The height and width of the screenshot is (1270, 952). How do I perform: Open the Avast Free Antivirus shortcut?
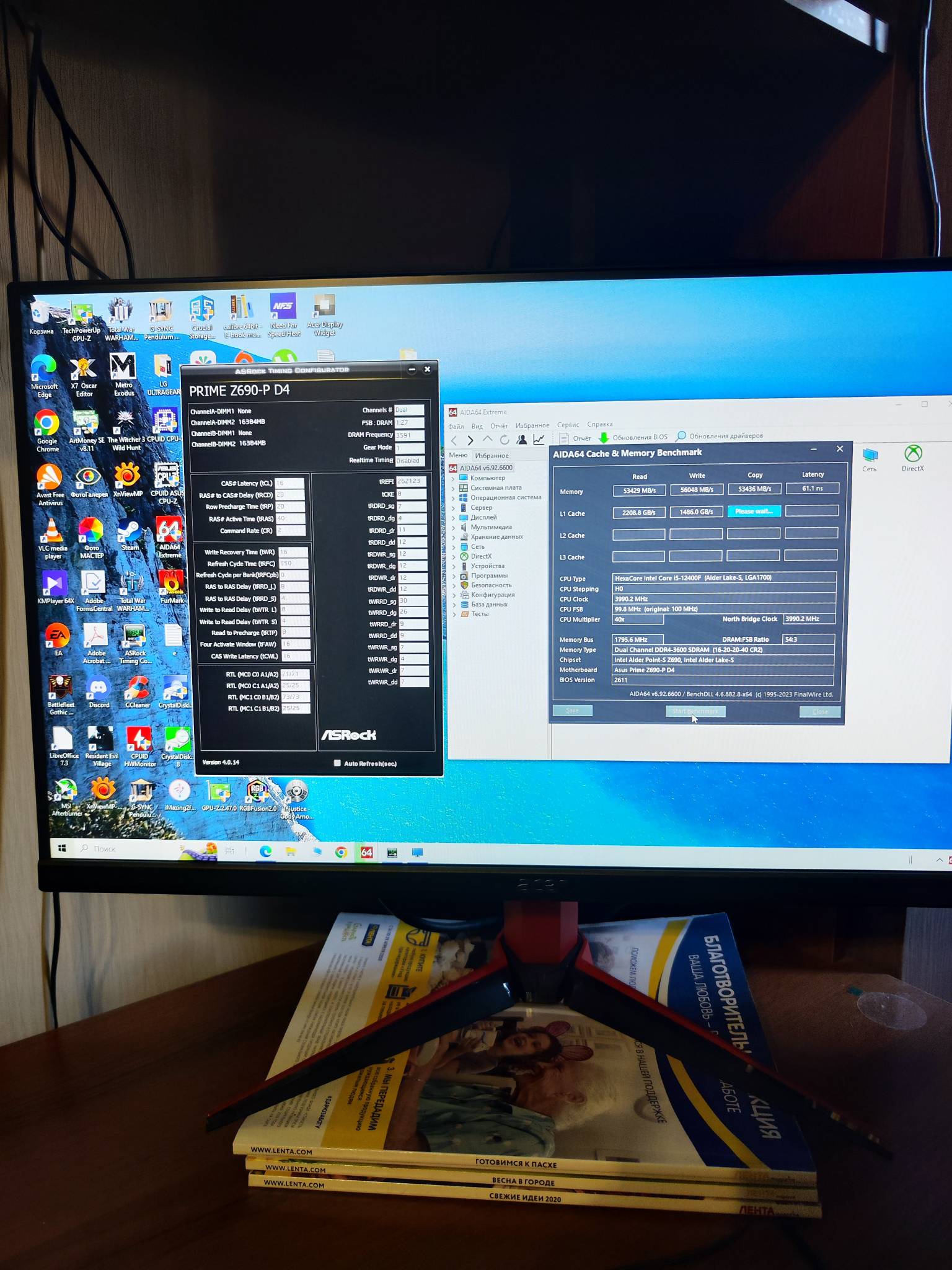click(50, 486)
